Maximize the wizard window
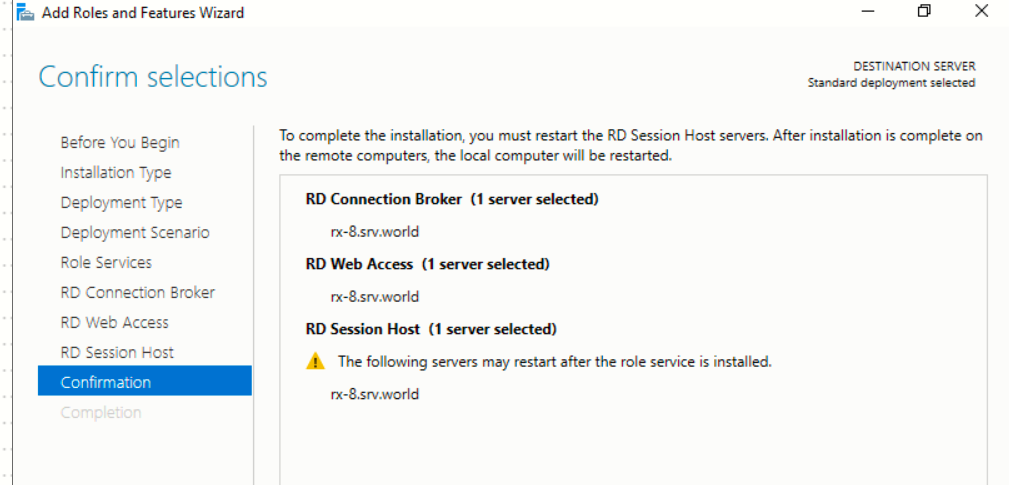 [x=924, y=12]
